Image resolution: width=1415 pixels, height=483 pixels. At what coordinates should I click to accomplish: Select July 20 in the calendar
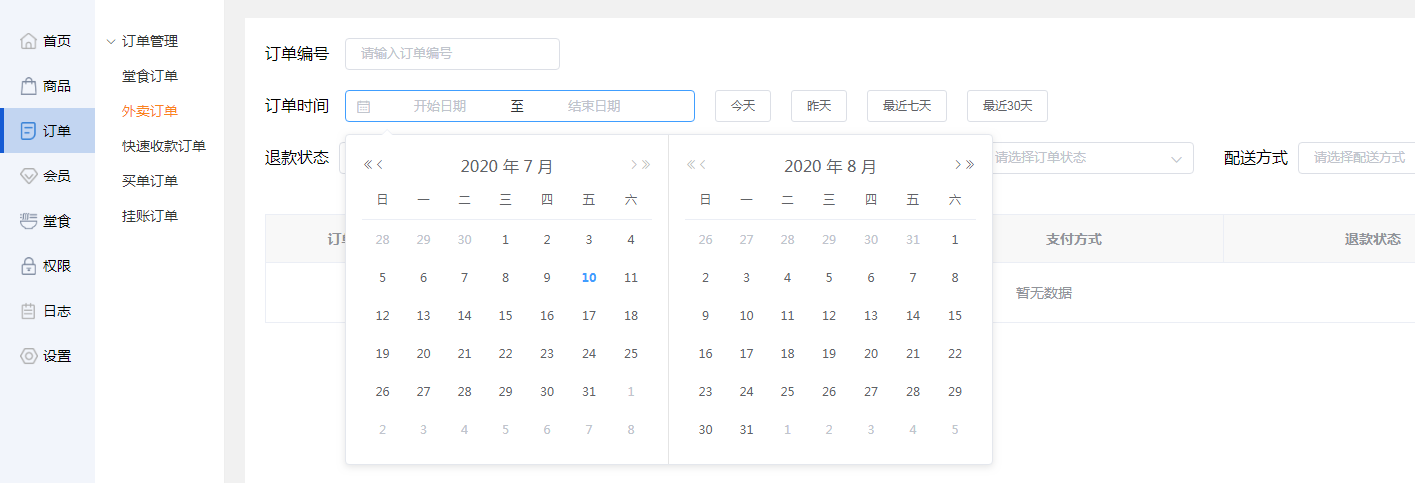423,354
